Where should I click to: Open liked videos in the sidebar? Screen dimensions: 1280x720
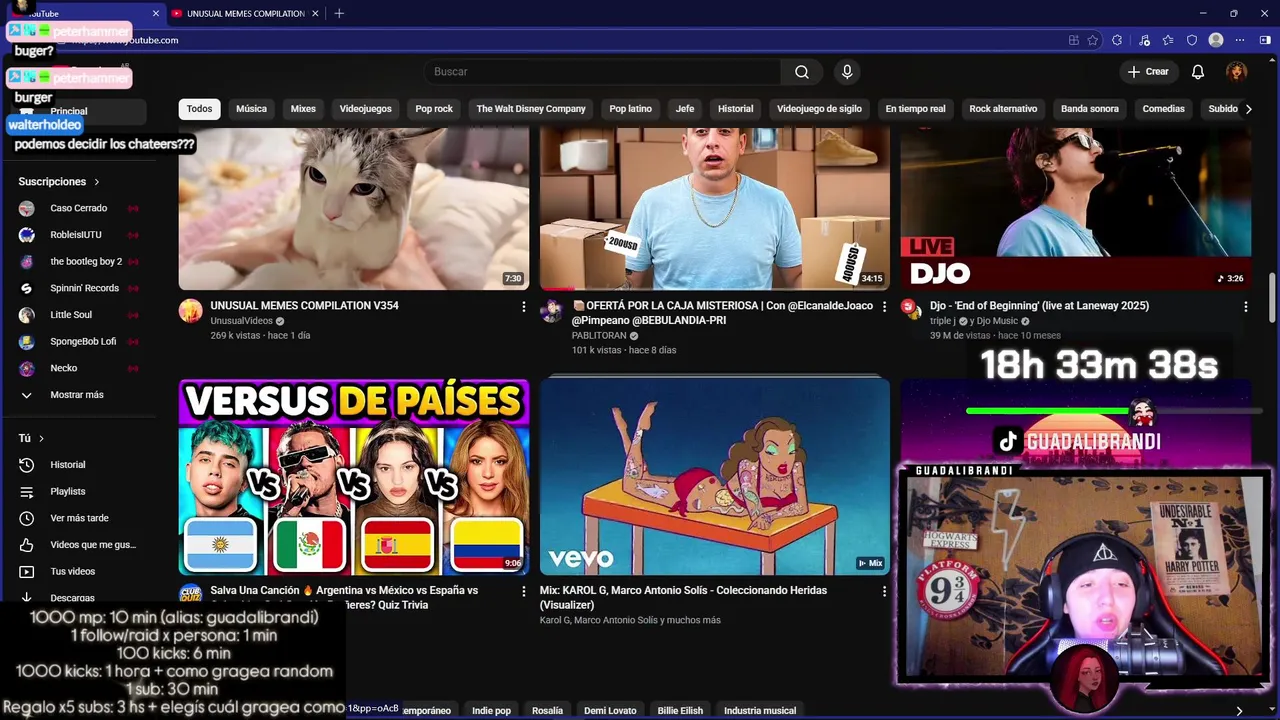[x=92, y=545]
